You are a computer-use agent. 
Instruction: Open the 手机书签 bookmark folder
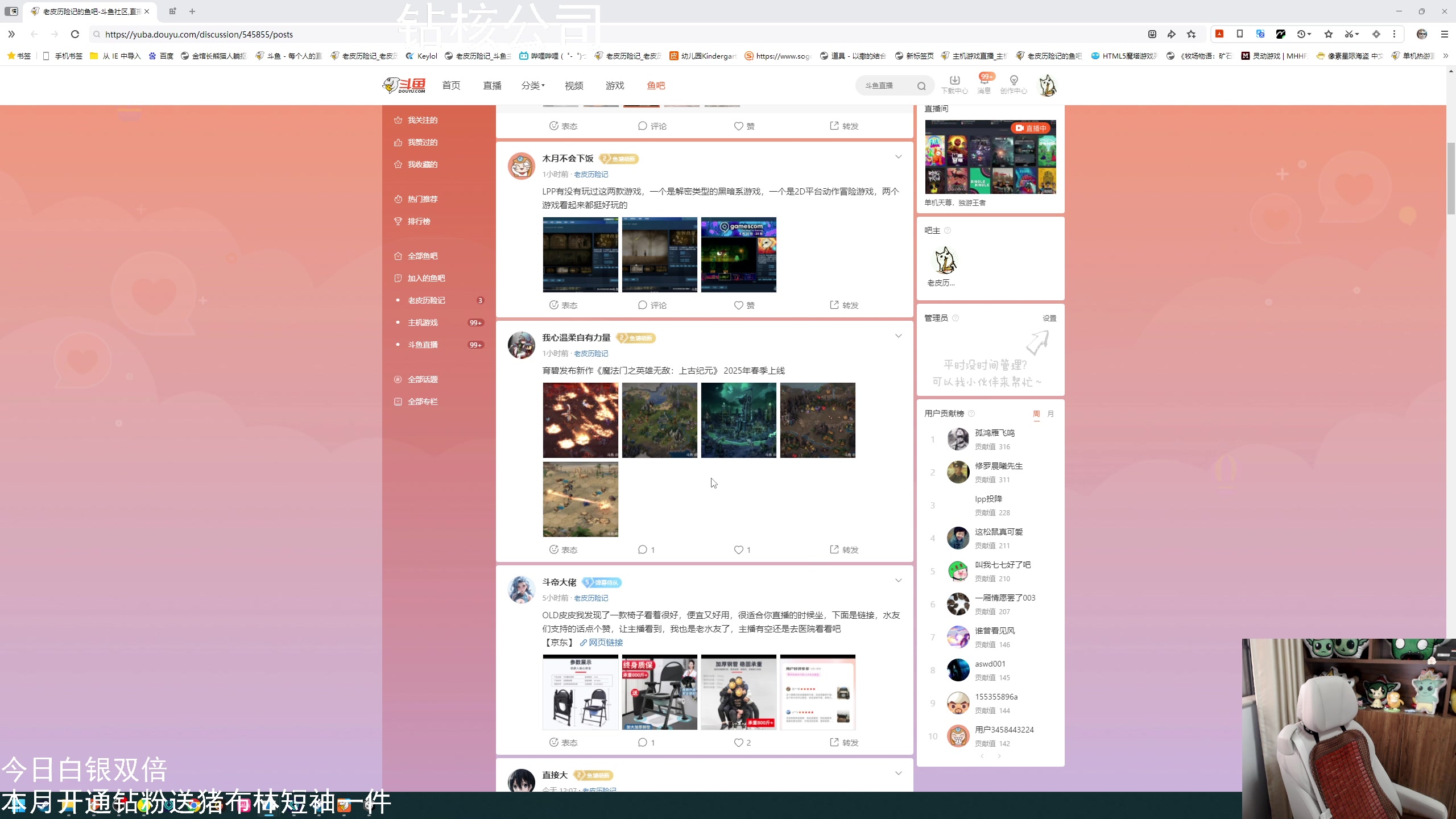tap(63, 56)
